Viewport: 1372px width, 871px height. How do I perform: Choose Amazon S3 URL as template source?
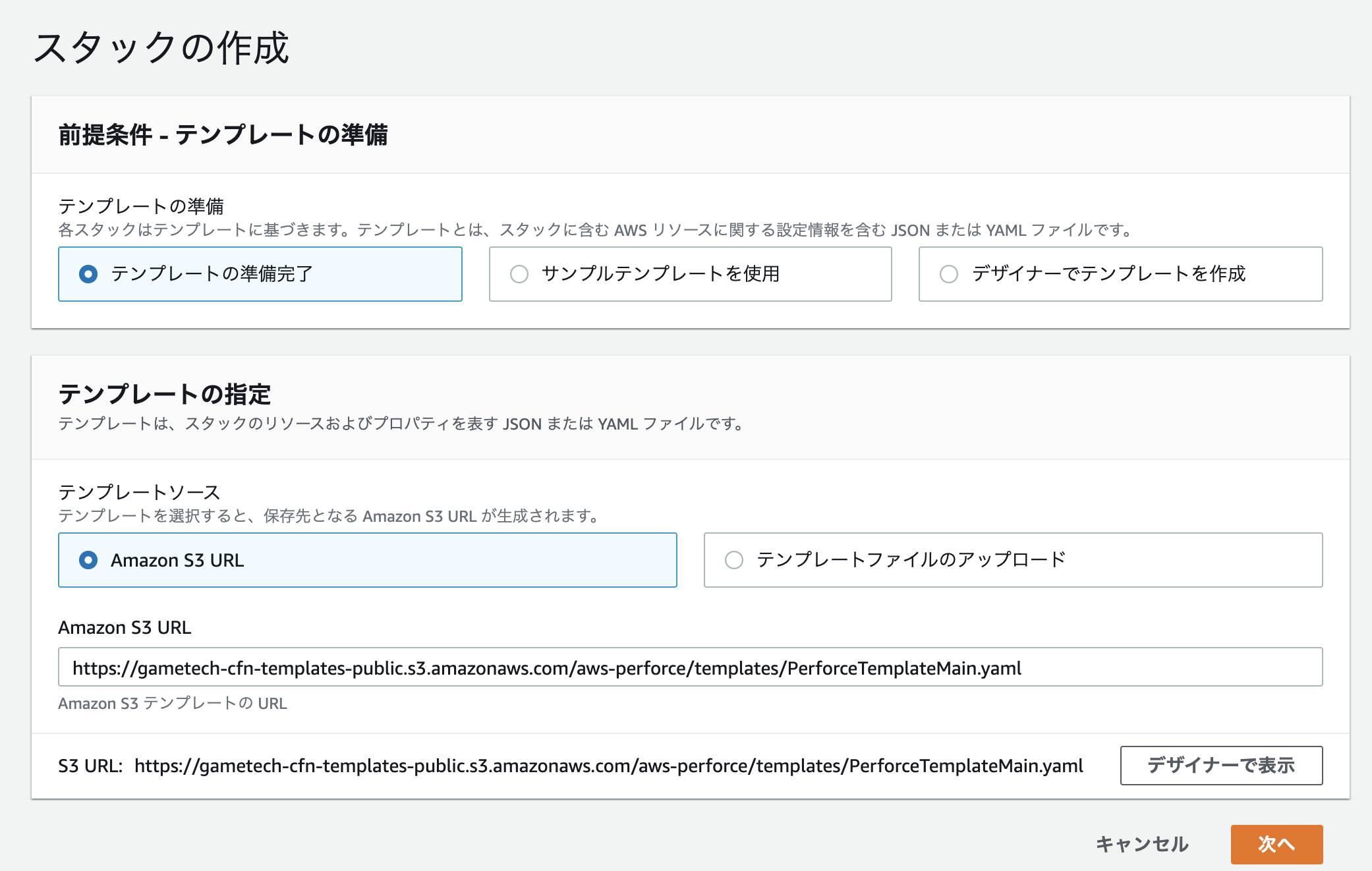click(x=88, y=560)
